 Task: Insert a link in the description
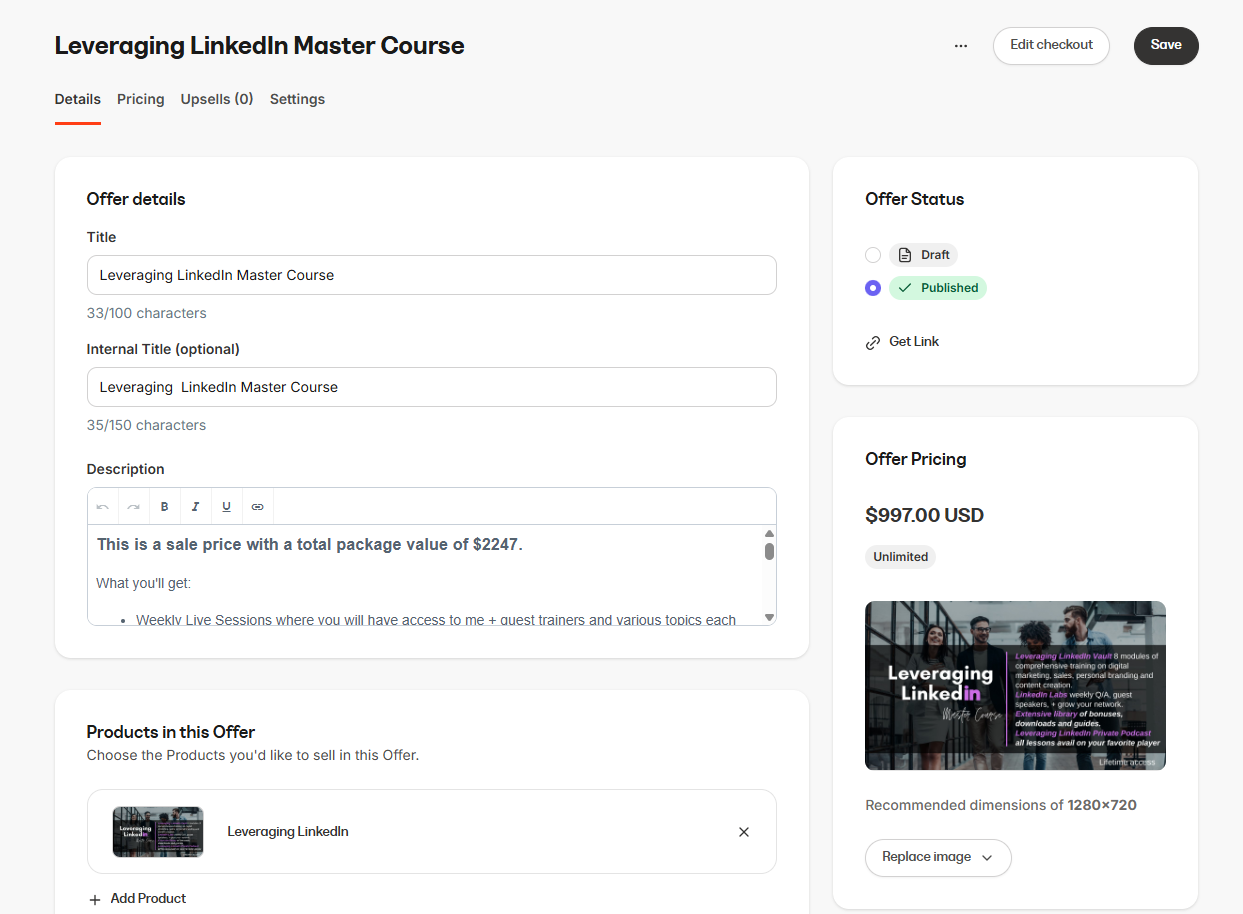click(257, 507)
